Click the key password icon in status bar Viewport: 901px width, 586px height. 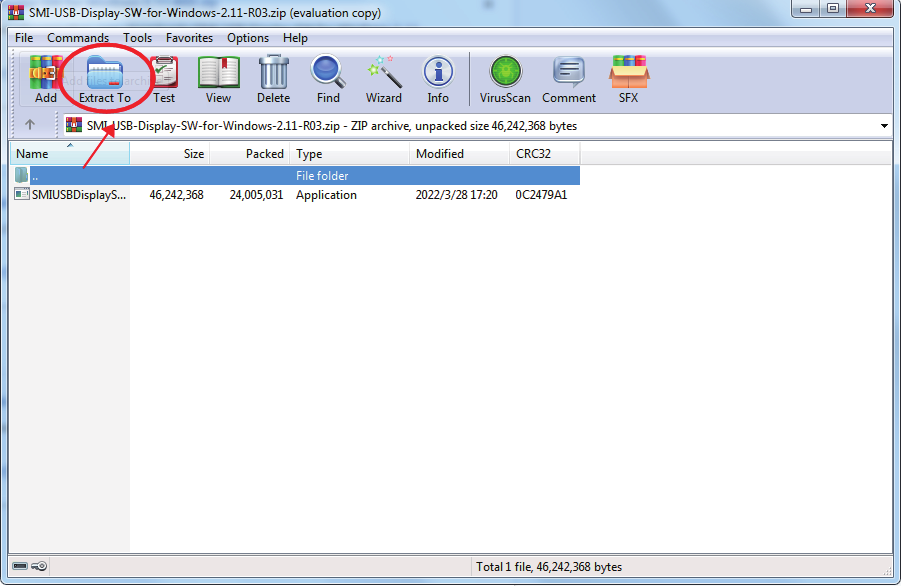39,566
